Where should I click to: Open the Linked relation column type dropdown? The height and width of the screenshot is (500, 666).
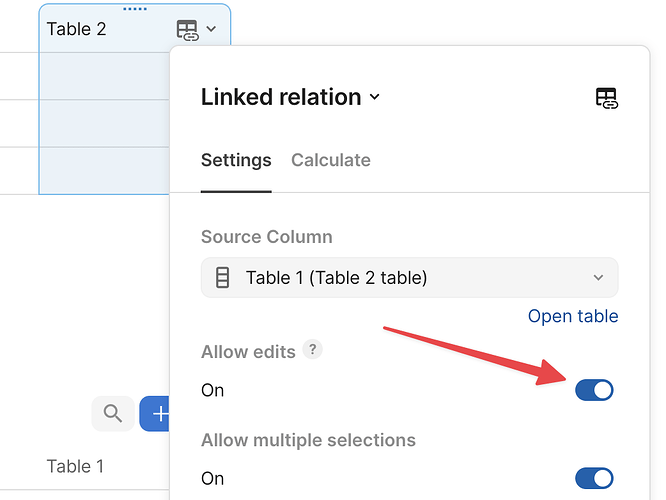tap(290, 97)
